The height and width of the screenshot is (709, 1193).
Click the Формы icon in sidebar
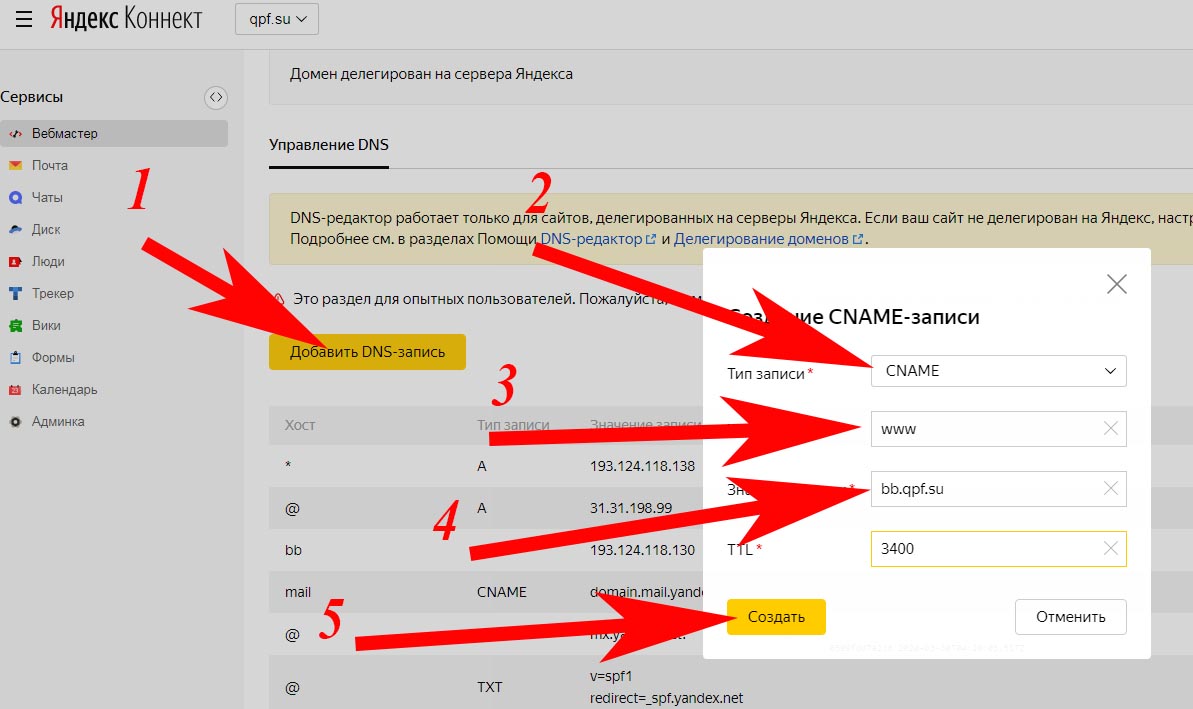tap(15, 358)
